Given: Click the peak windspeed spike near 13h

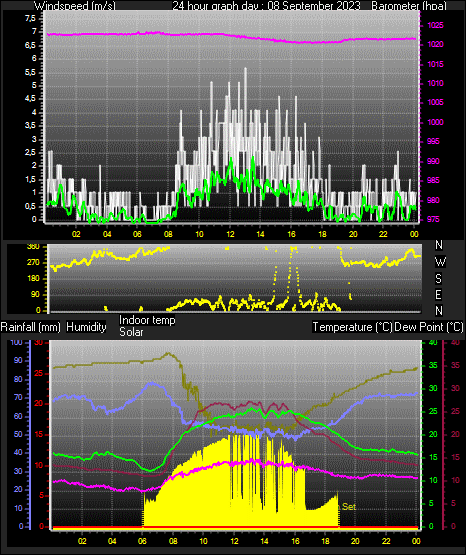Looking at the screenshot, I should coord(245,71).
